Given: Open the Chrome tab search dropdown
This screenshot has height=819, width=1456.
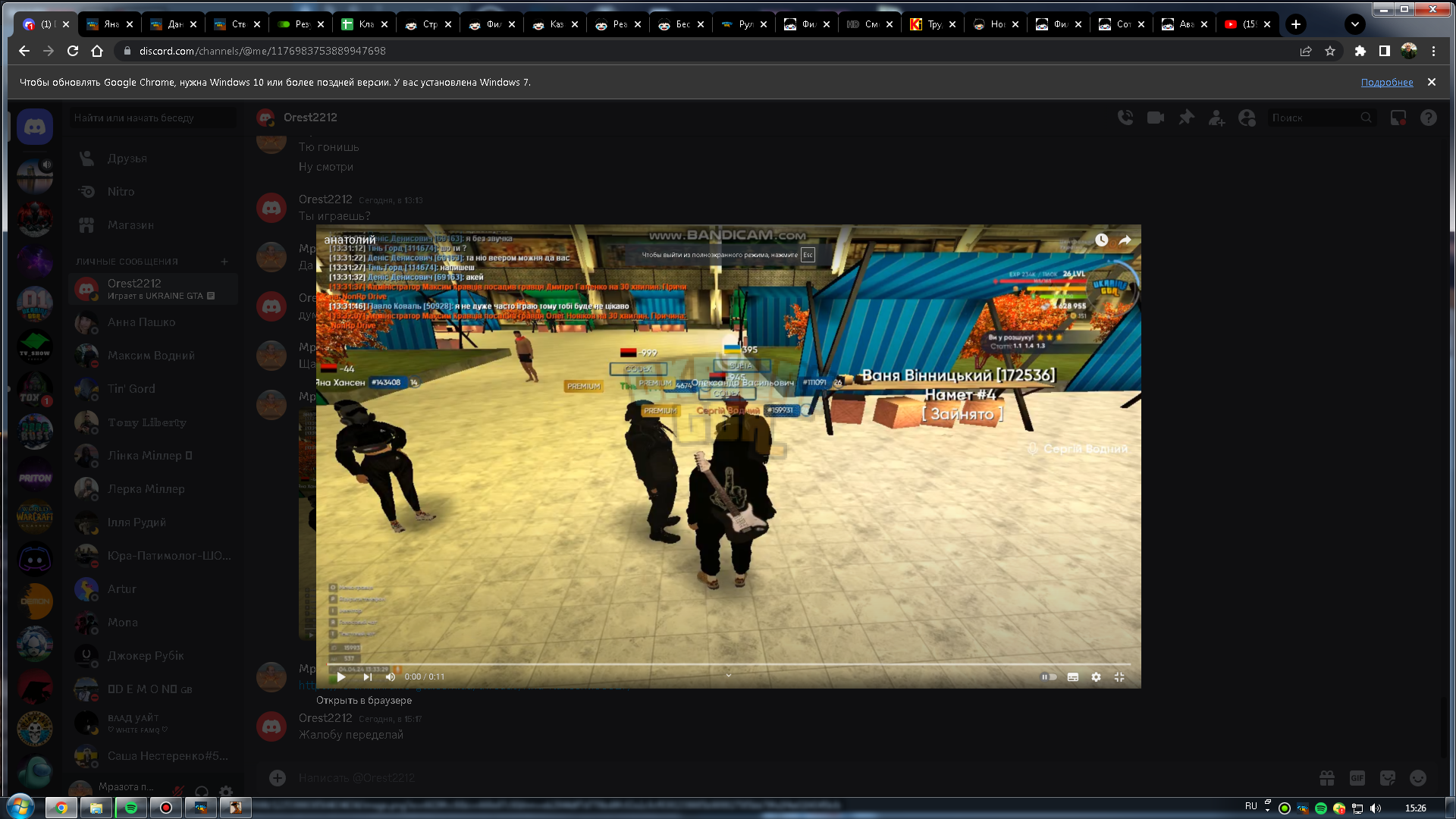Looking at the screenshot, I should pos(1355,24).
